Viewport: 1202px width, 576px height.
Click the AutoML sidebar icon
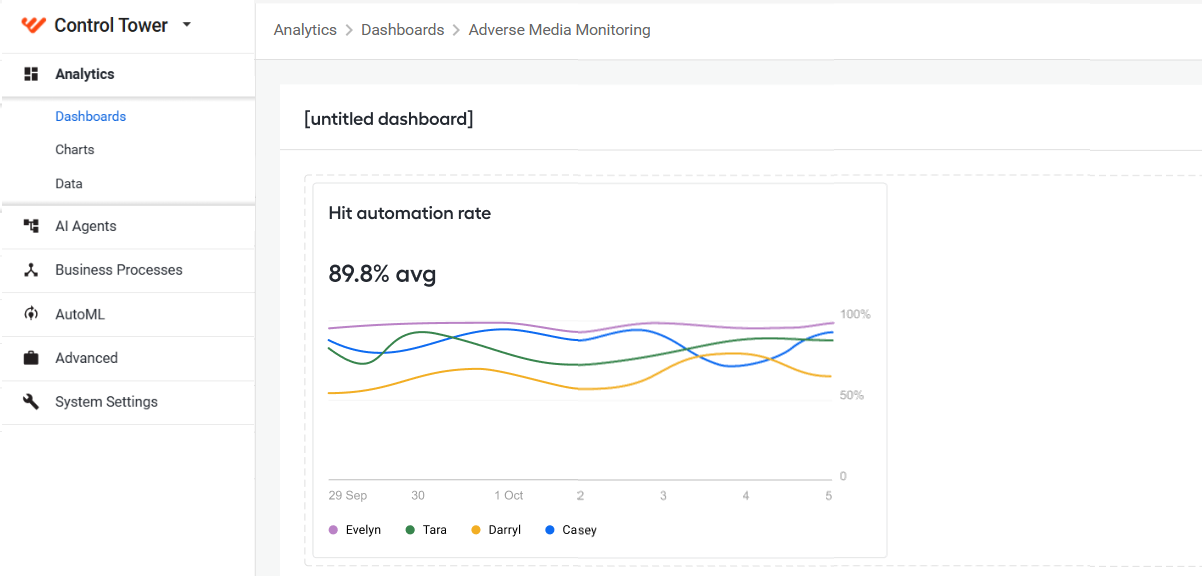(x=31, y=314)
